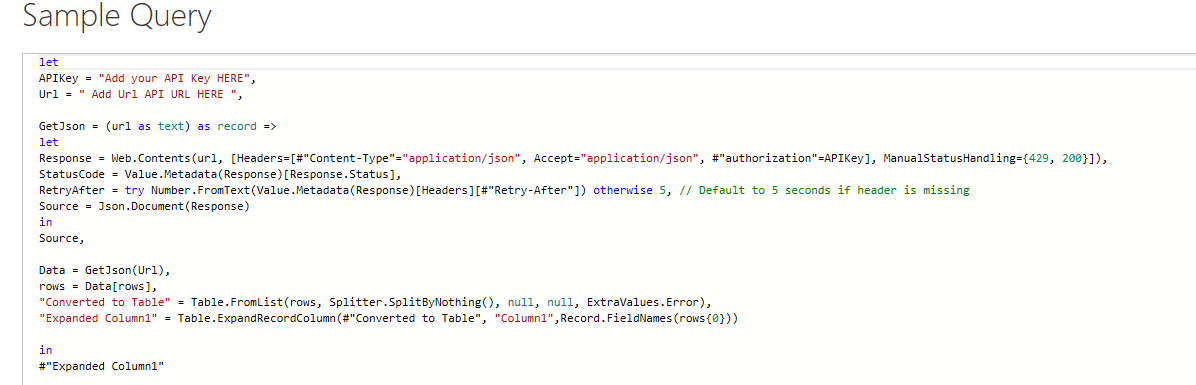Click the "Data = GetJson(Url)" line
Screen dimensions: 1196x385
(x=101, y=271)
